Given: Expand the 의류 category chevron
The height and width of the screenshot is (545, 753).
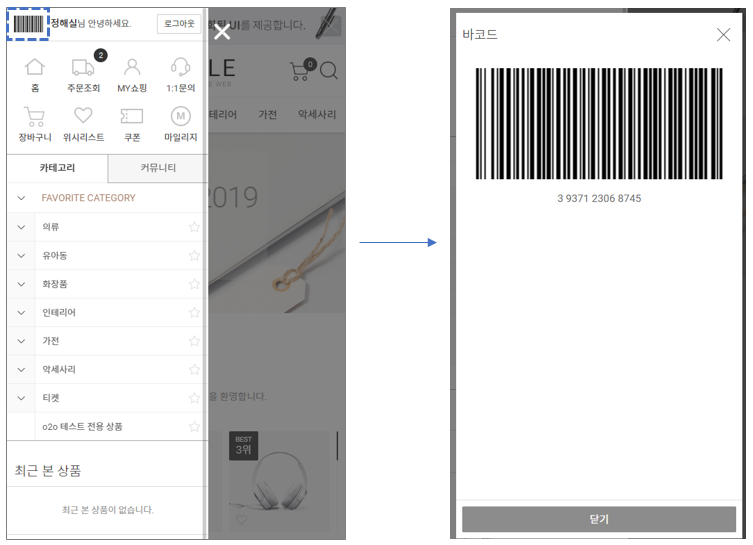Looking at the screenshot, I should pyautogui.click(x=21, y=227).
